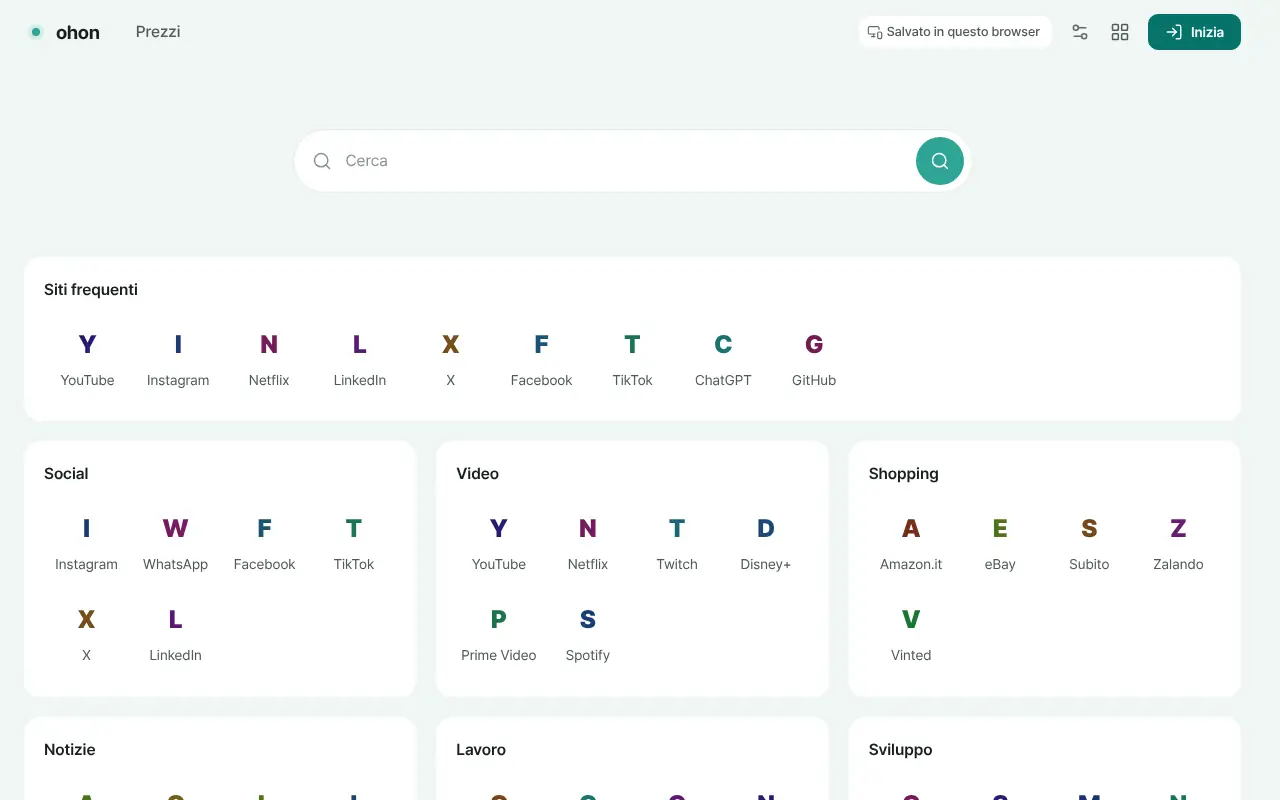The height and width of the screenshot is (800, 1280).
Task: Open GitHub shortcut
Action: pyautogui.click(x=814, y=360)
